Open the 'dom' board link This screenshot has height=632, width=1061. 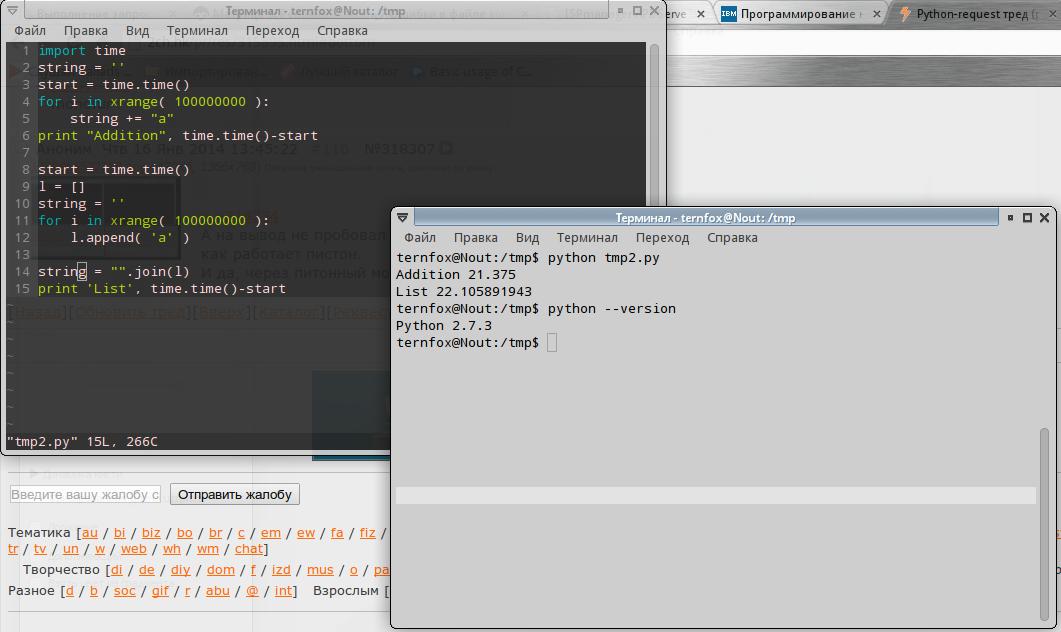[x=221, y=570]
